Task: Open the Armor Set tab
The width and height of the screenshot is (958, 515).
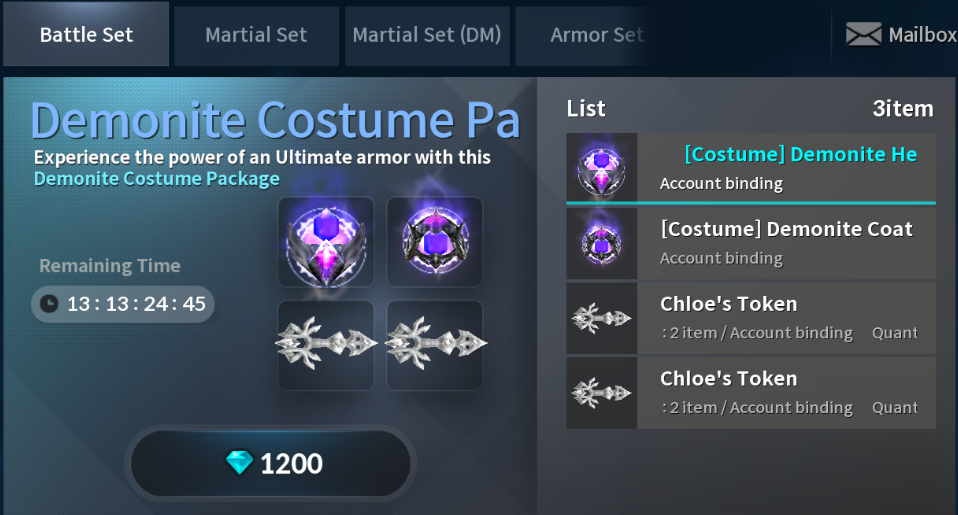Action: 596,35
